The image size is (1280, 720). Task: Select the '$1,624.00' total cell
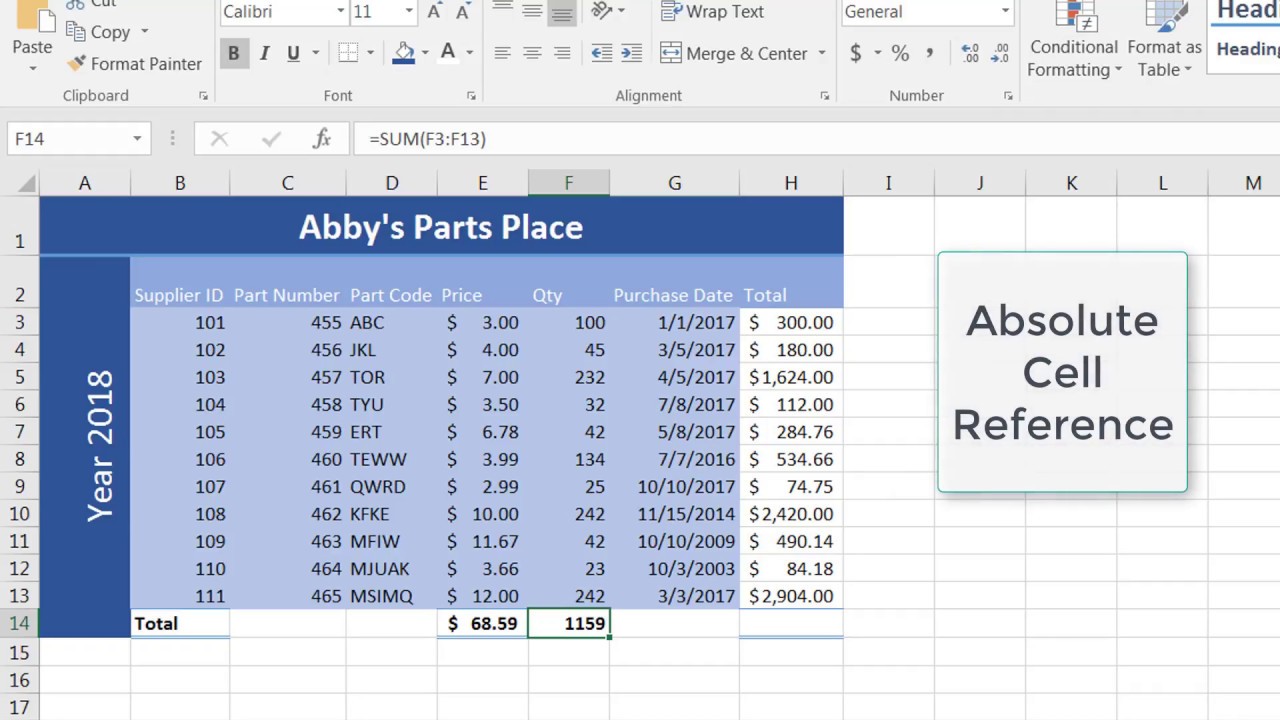[x=791, y=377]
